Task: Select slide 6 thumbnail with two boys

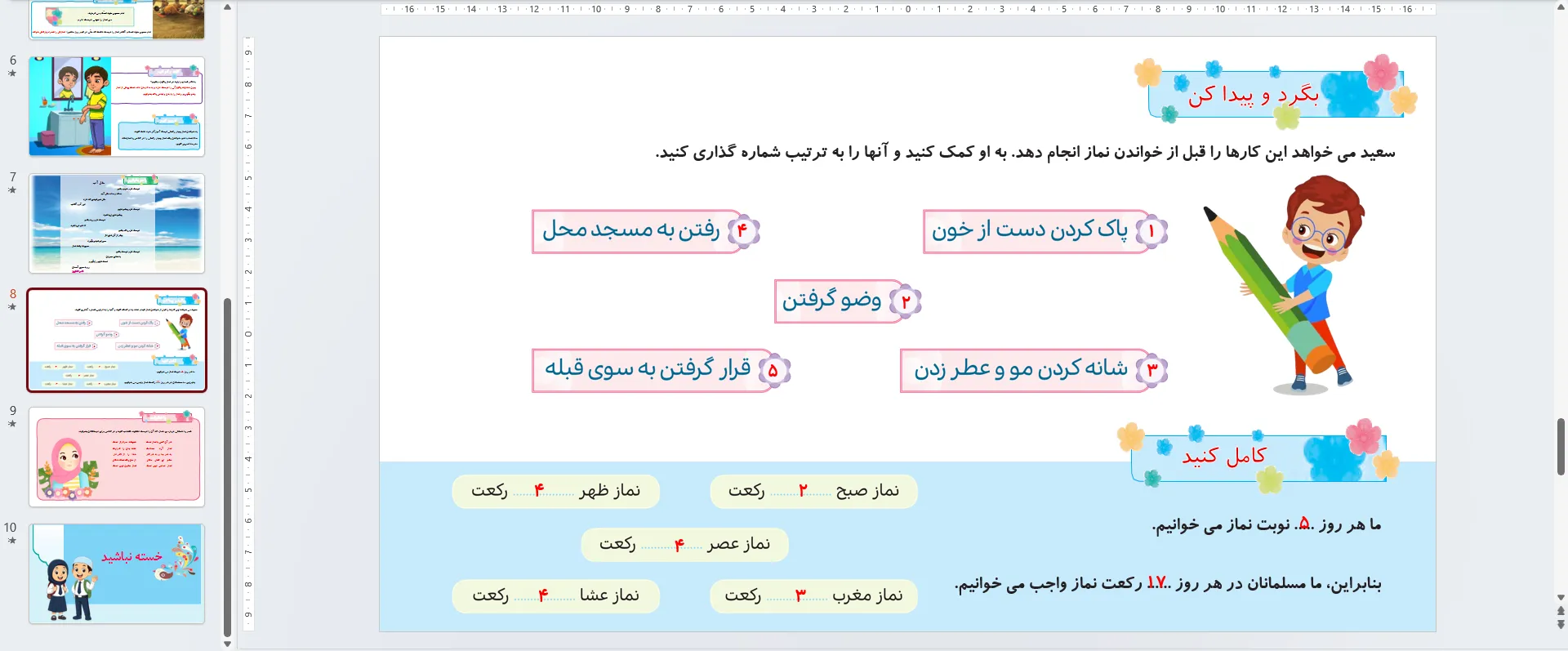Action: tap(117, 106)
